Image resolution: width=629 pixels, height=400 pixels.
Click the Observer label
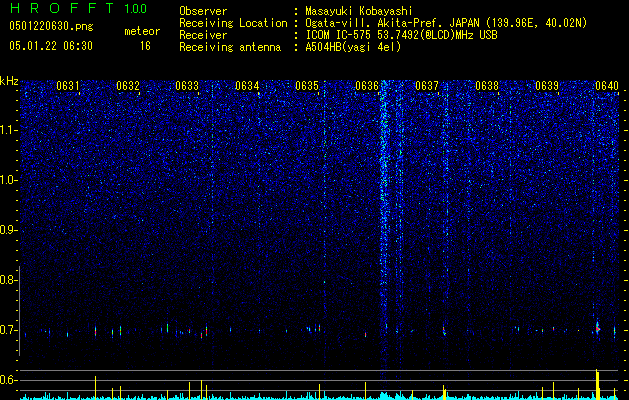point(203,11)
